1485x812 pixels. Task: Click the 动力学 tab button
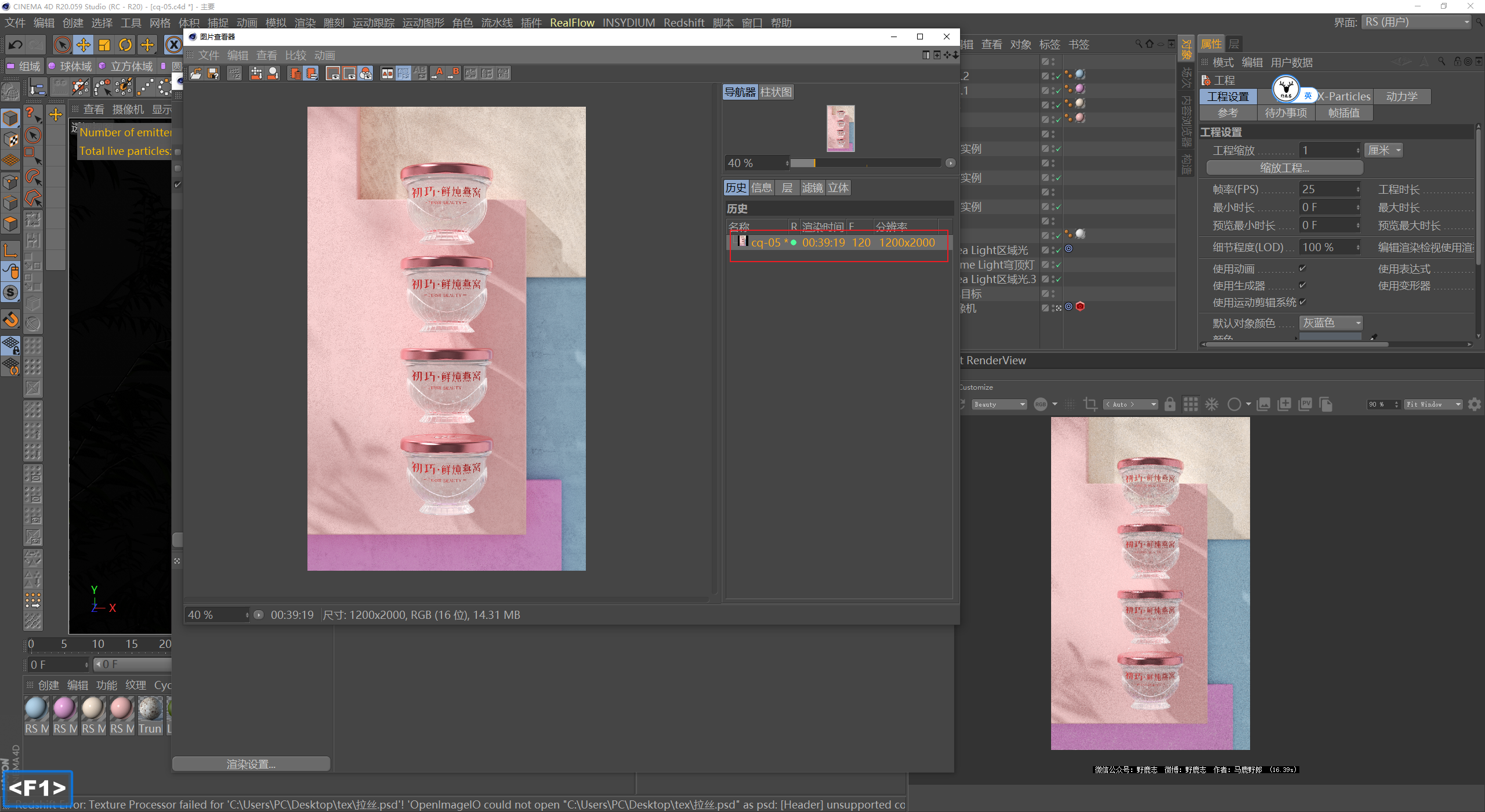point(1402,96)
